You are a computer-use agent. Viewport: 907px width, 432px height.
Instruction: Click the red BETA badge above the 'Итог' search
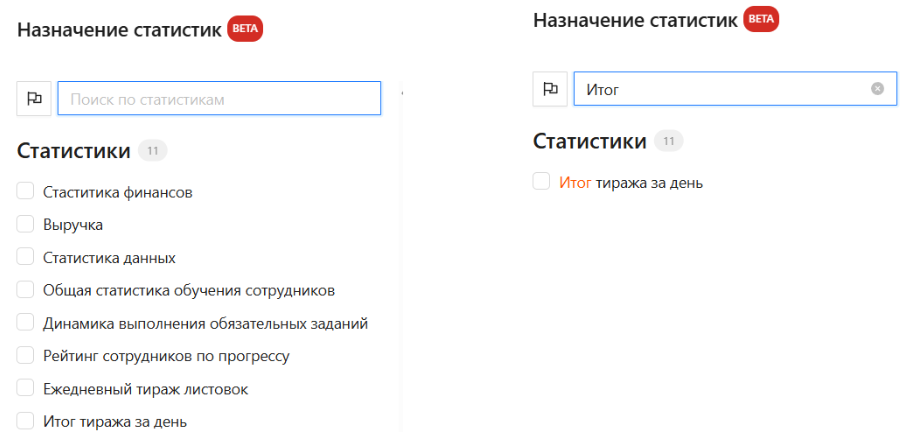tap(761, 19)
